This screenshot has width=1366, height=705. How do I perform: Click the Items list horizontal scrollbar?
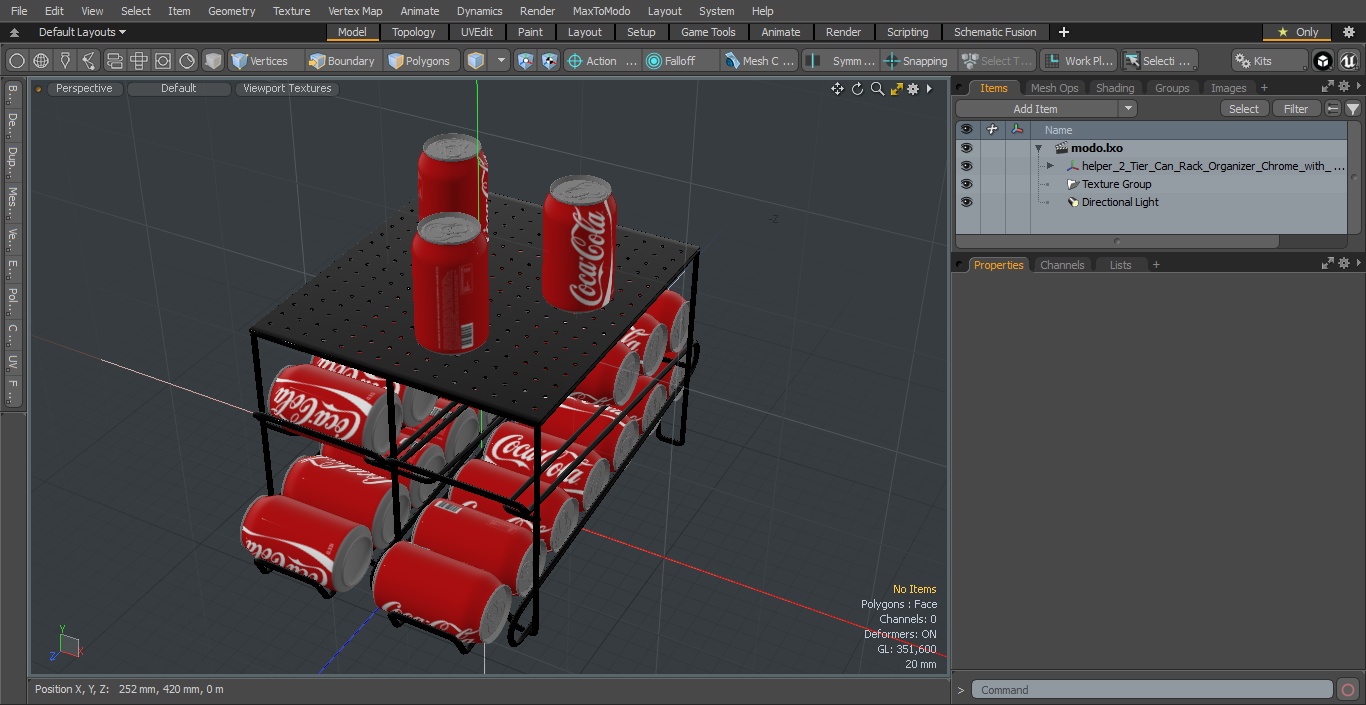pyautogui.click(x=1117, y=241)
